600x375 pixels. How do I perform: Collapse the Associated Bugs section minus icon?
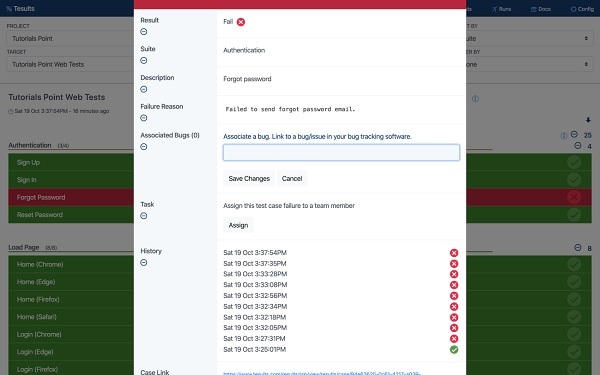143,147
